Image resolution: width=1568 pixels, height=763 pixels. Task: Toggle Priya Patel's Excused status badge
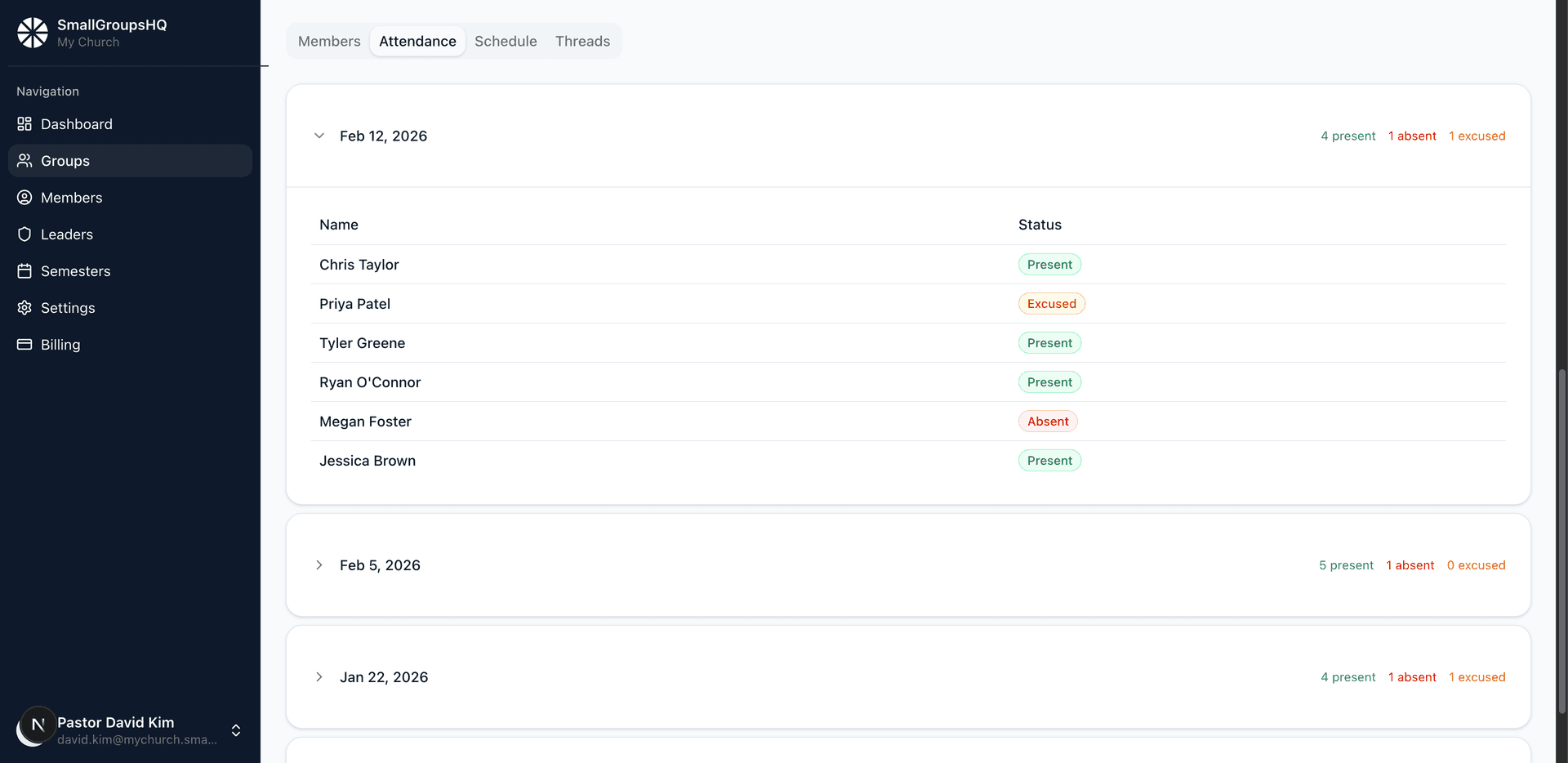[x=1051, y=303]
